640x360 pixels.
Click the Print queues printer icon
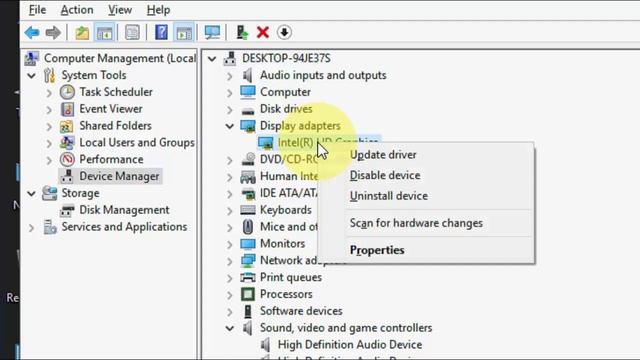pos(248,278)
